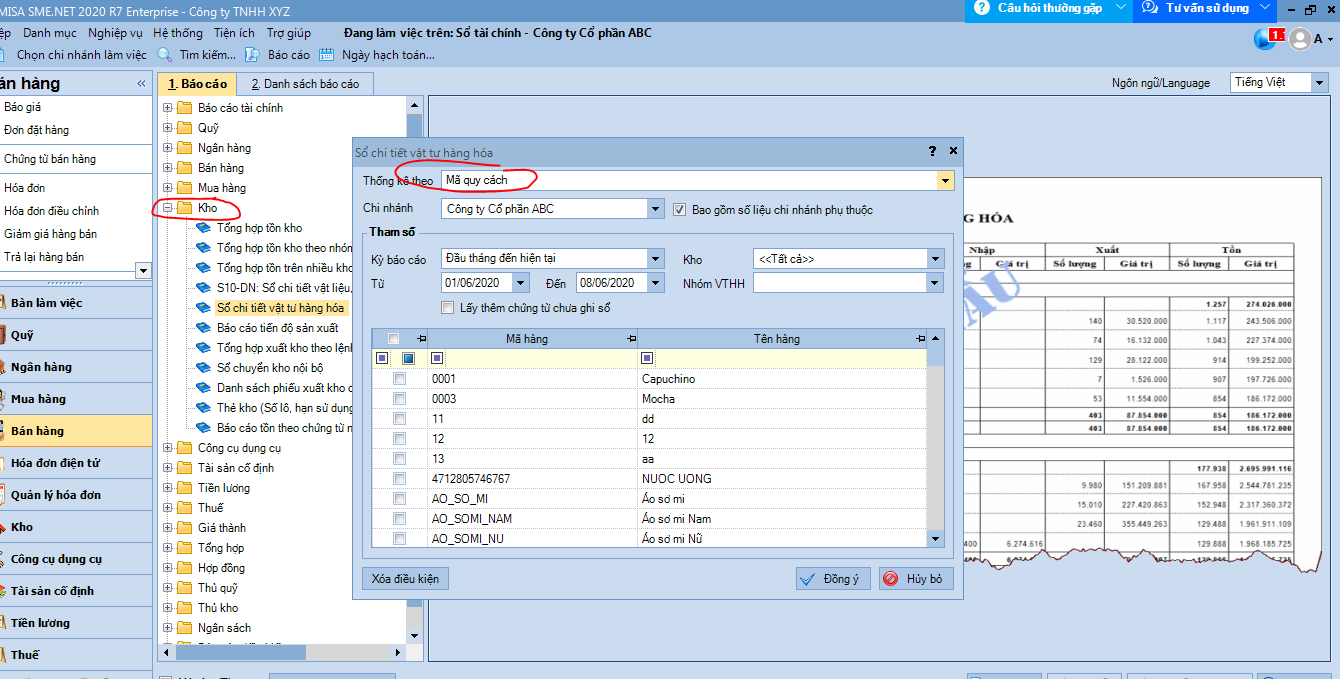Click the Xóa điều kiện button
Screen dimensions: 1340x679
(x=405, y=579)
